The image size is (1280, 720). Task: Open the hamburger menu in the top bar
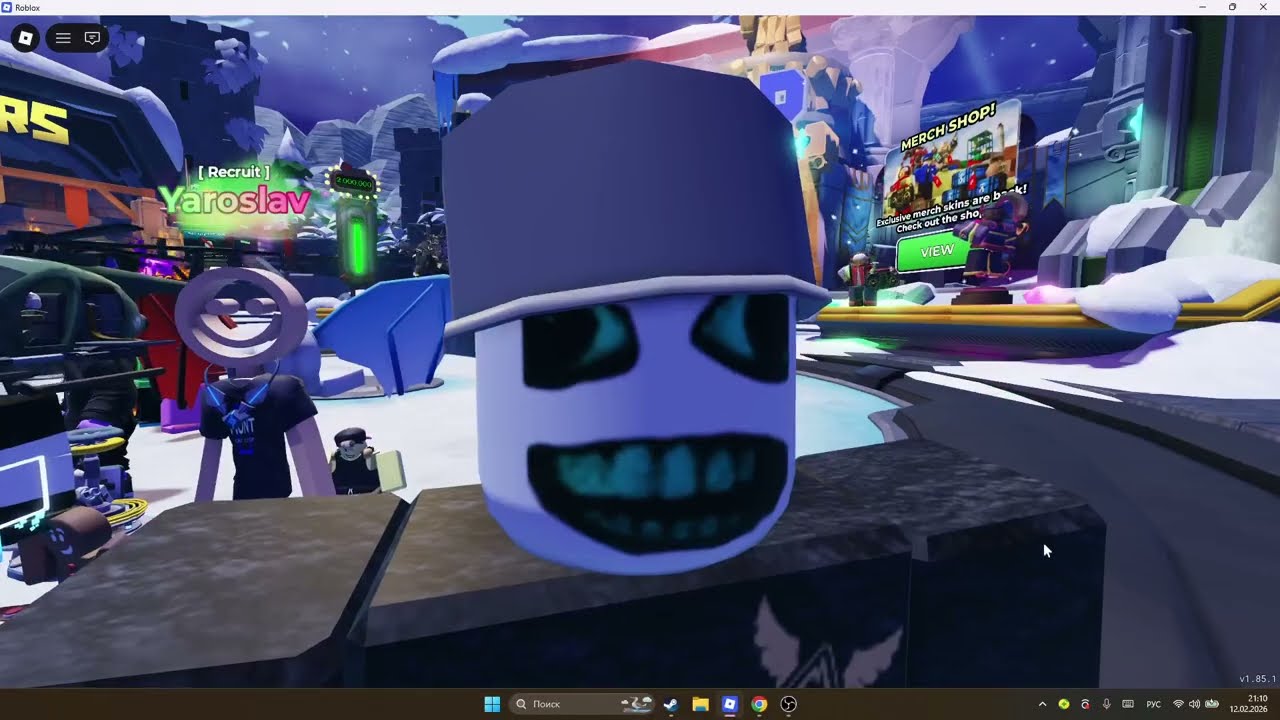coord(63,38)
